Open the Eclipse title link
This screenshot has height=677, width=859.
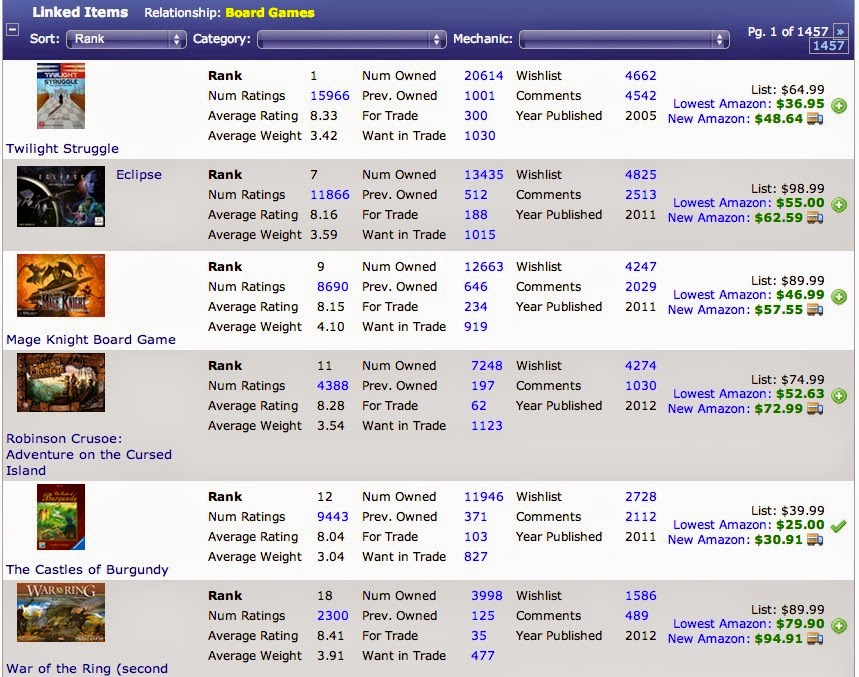pyautogui.click(x=139, y=175)
